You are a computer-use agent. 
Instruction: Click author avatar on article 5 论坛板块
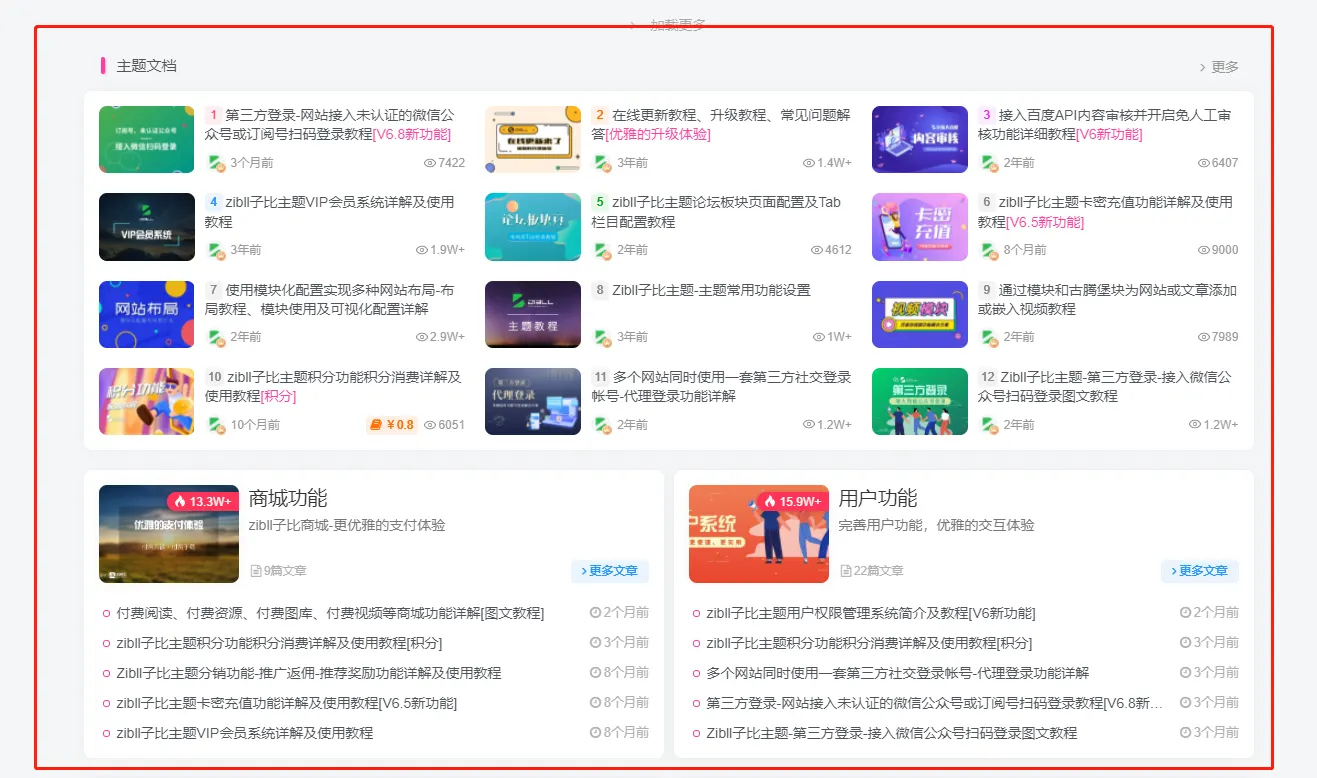(x=602, y=250)
